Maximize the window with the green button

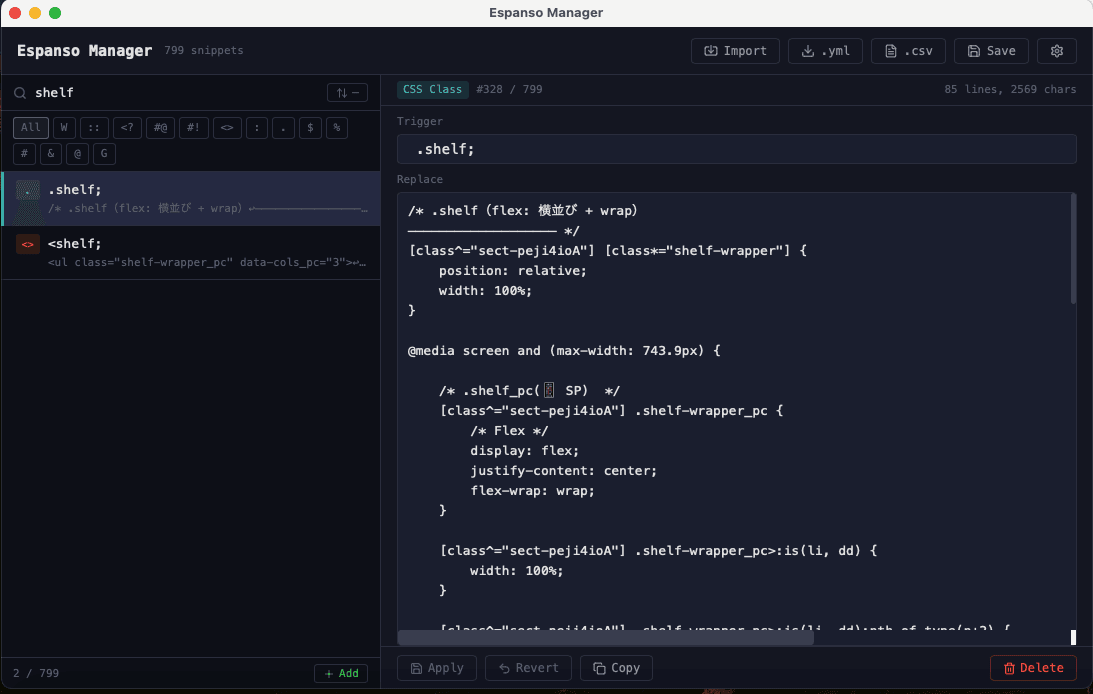(x=55, y=13)
